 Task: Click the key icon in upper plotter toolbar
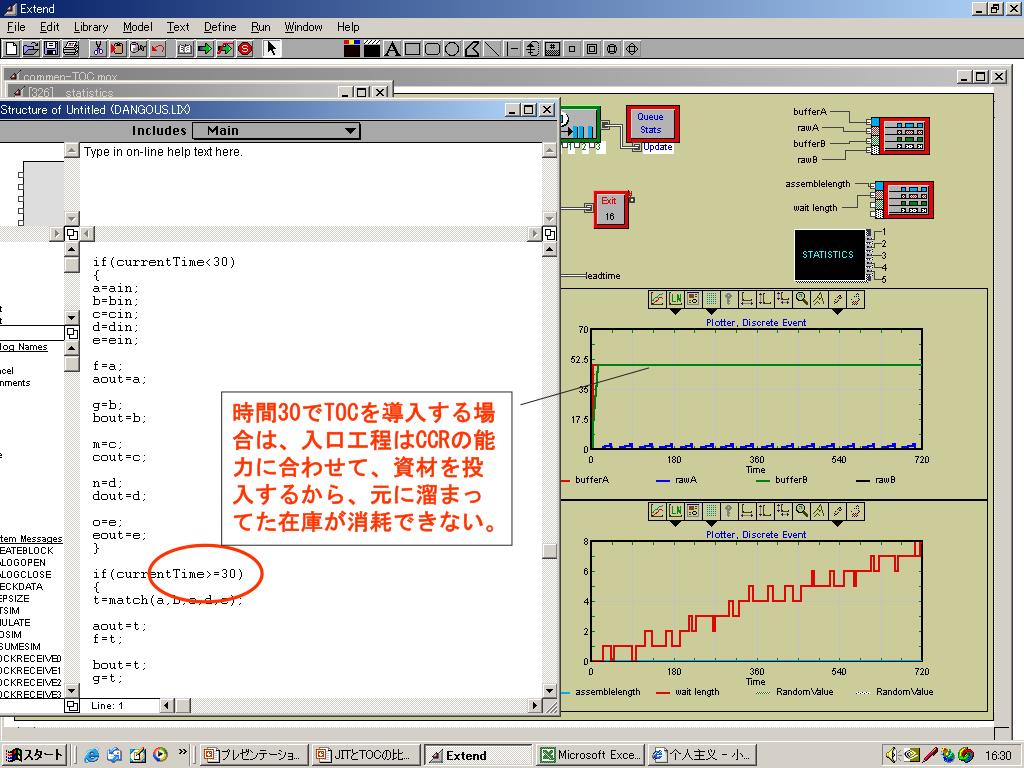point(729,299)
